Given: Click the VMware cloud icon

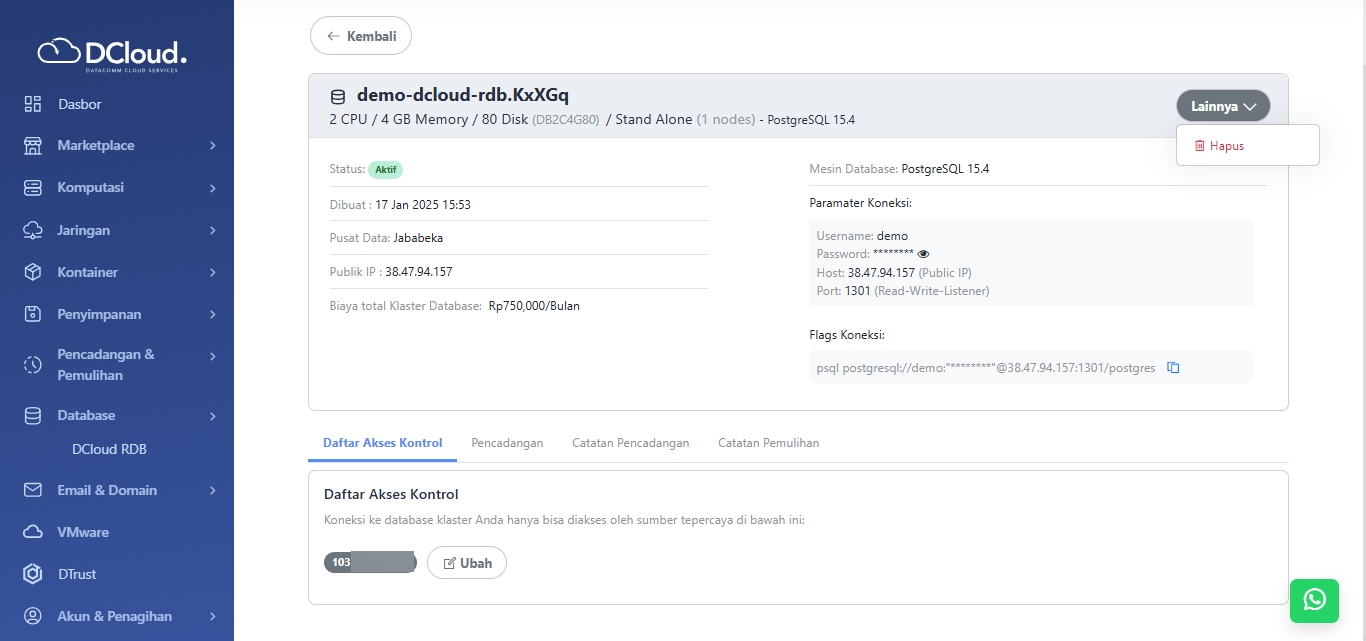Looking at the screenshot, I should pos(33,532).
